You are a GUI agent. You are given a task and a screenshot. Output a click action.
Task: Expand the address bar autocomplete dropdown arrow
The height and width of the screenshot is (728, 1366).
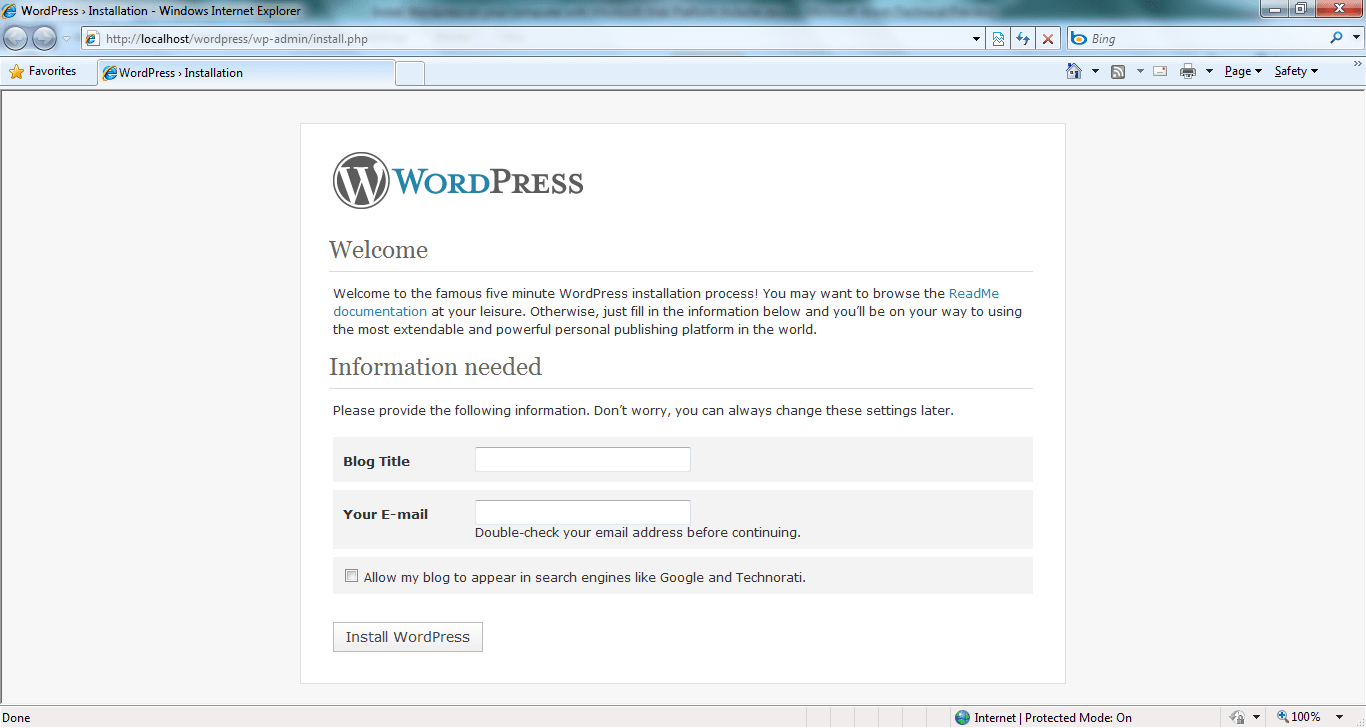977,39
